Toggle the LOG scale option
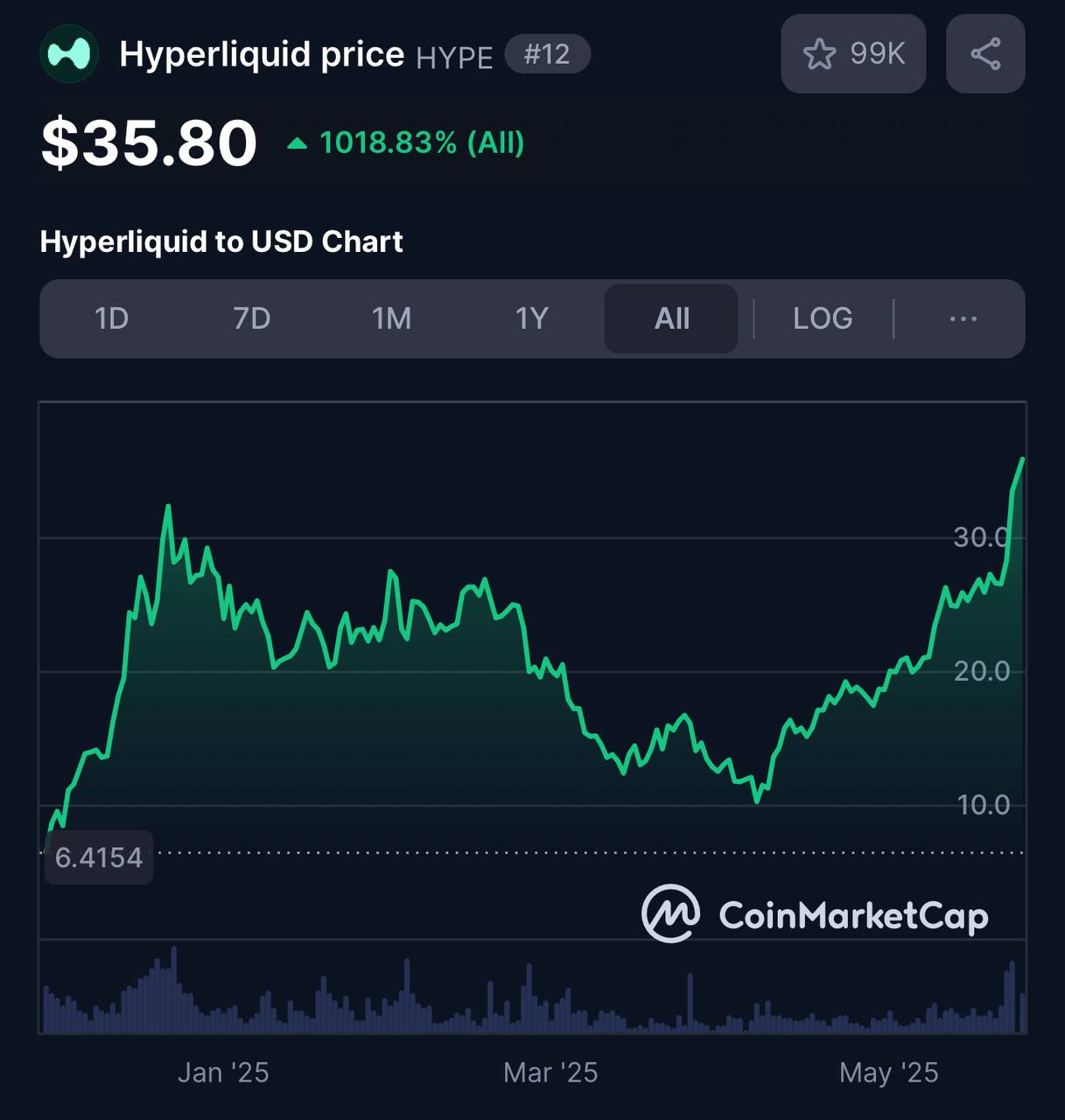This screenshot has width=1065, height=1120. (823, 318)
